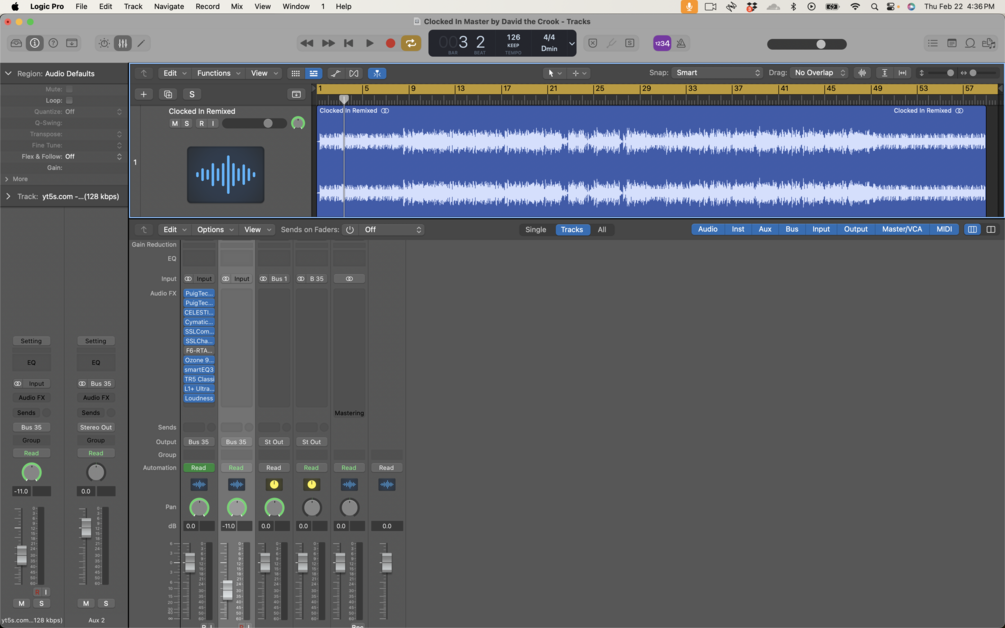Collapse the Region Audio Defaults section
This screenshot has width=1005, height=628.
pyautogui.click(x=8, y=74)
